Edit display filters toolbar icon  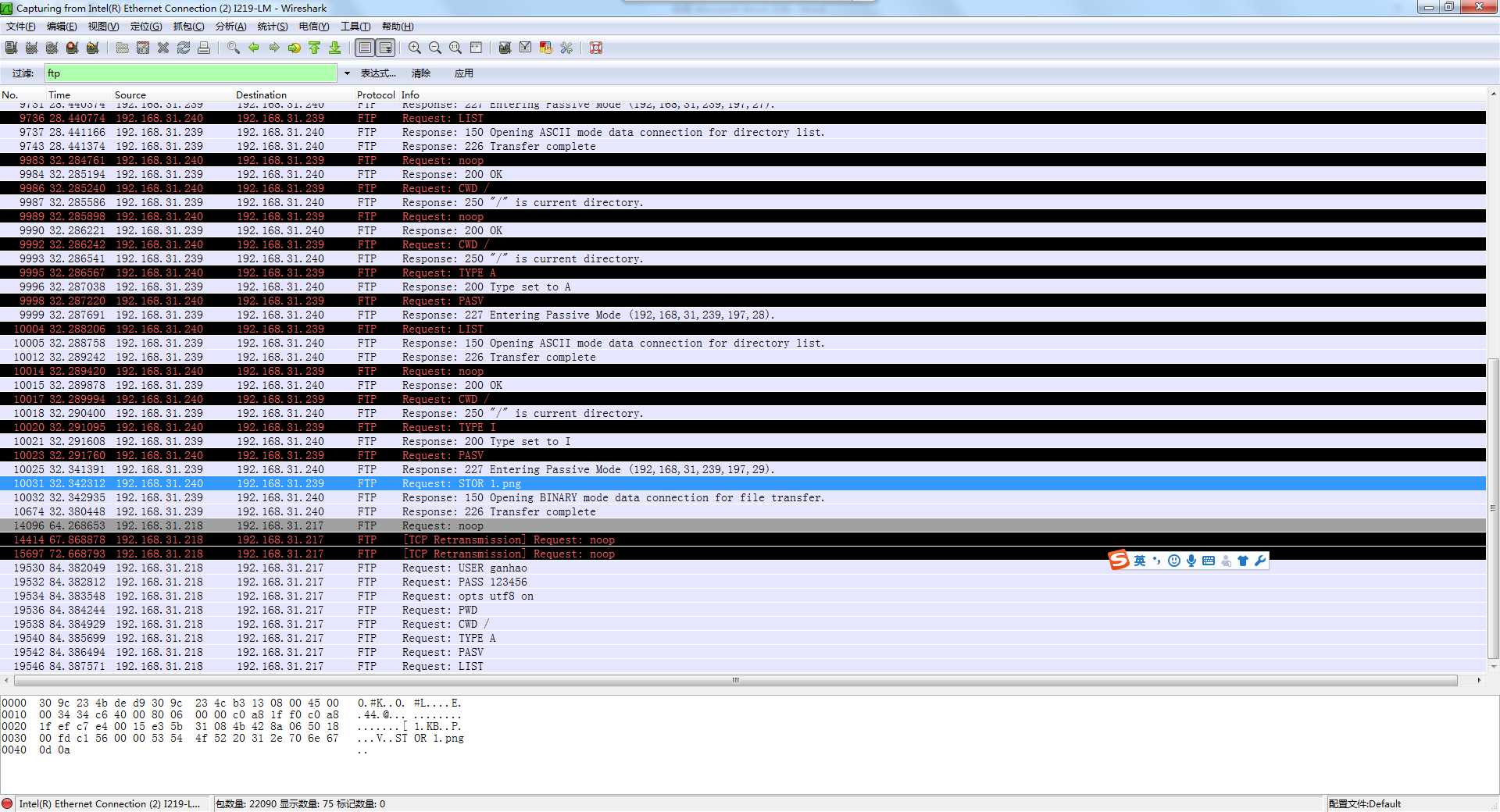click(x=526, y=48)
